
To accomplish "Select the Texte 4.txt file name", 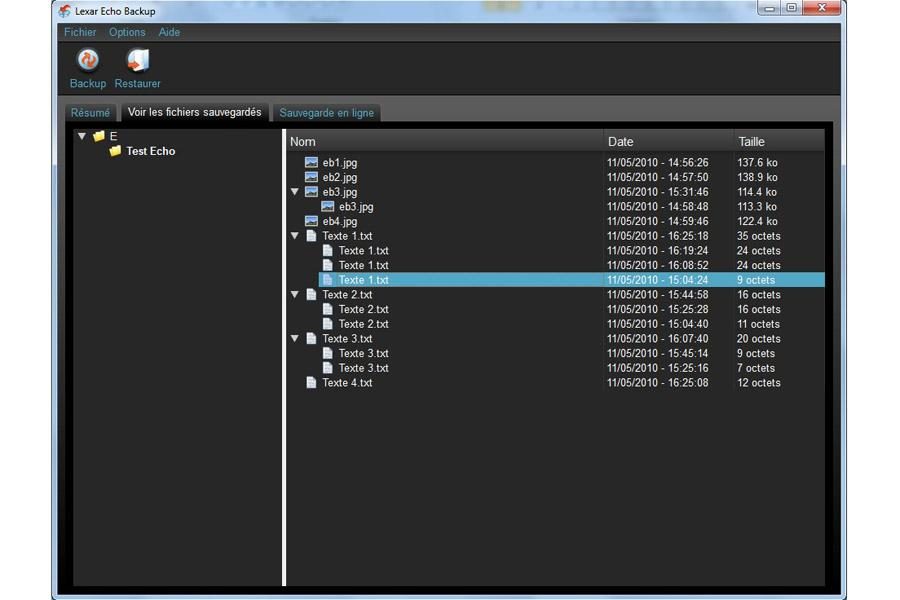I will pos(347,382).
